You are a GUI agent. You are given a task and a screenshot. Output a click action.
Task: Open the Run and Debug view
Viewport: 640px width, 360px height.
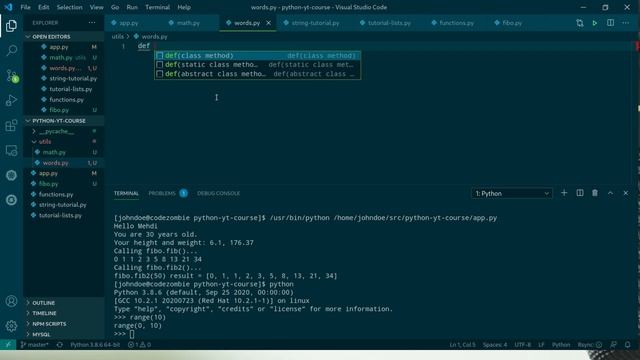coord(11,100)
